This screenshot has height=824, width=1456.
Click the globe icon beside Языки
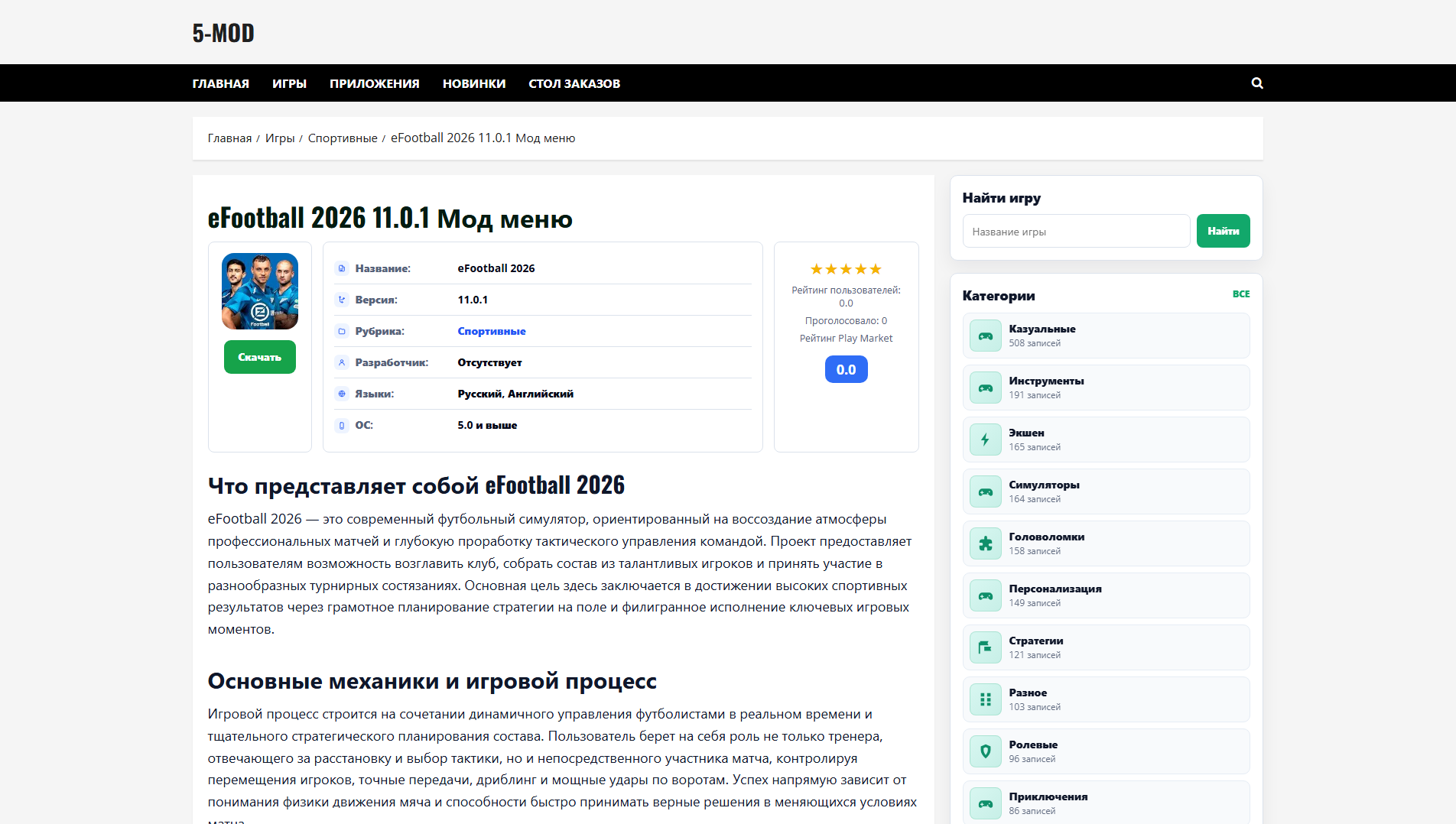[x=342, y=394]
